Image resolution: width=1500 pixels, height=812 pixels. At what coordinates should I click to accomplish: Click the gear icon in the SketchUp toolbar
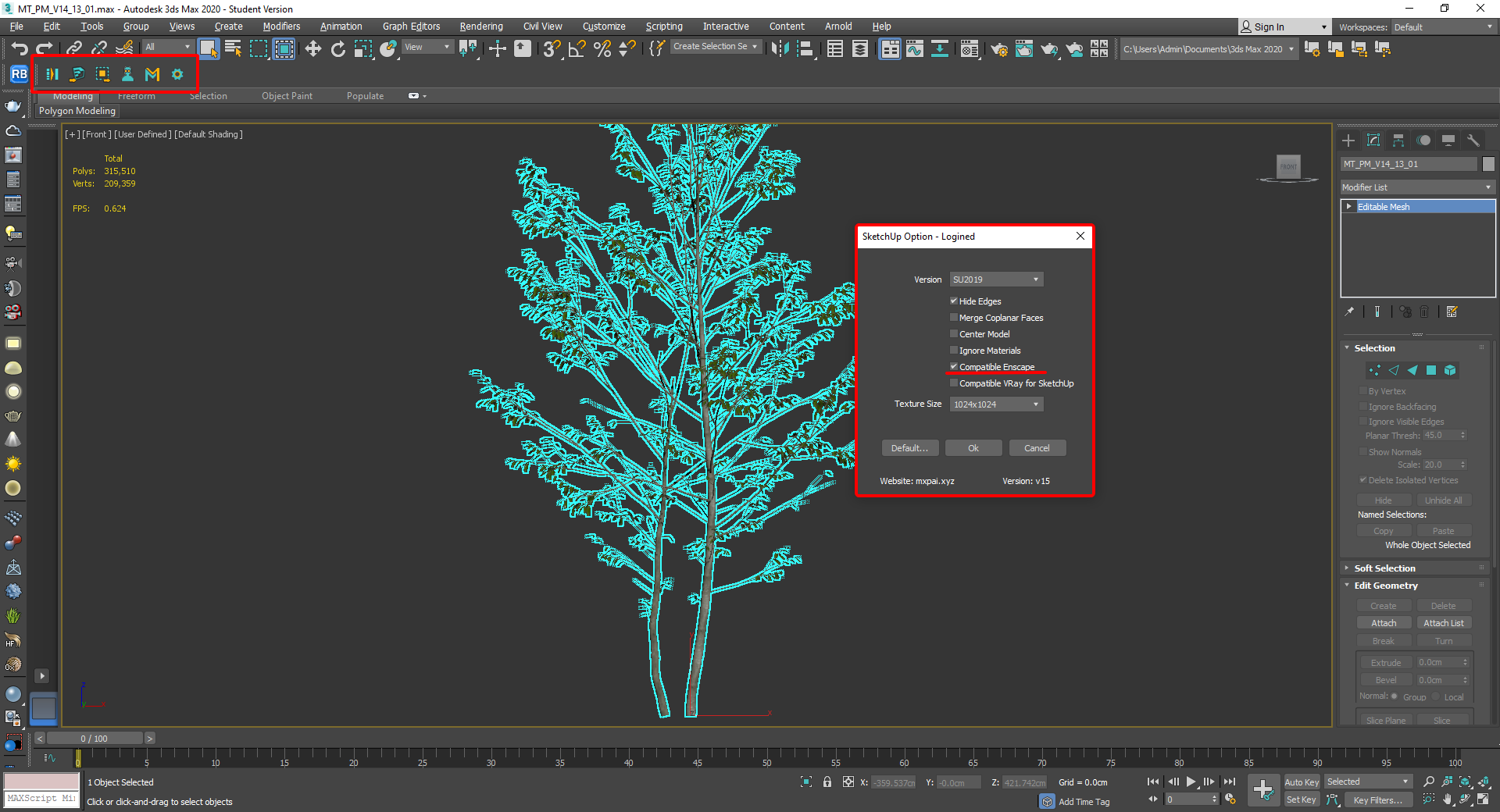coord(177,74)
